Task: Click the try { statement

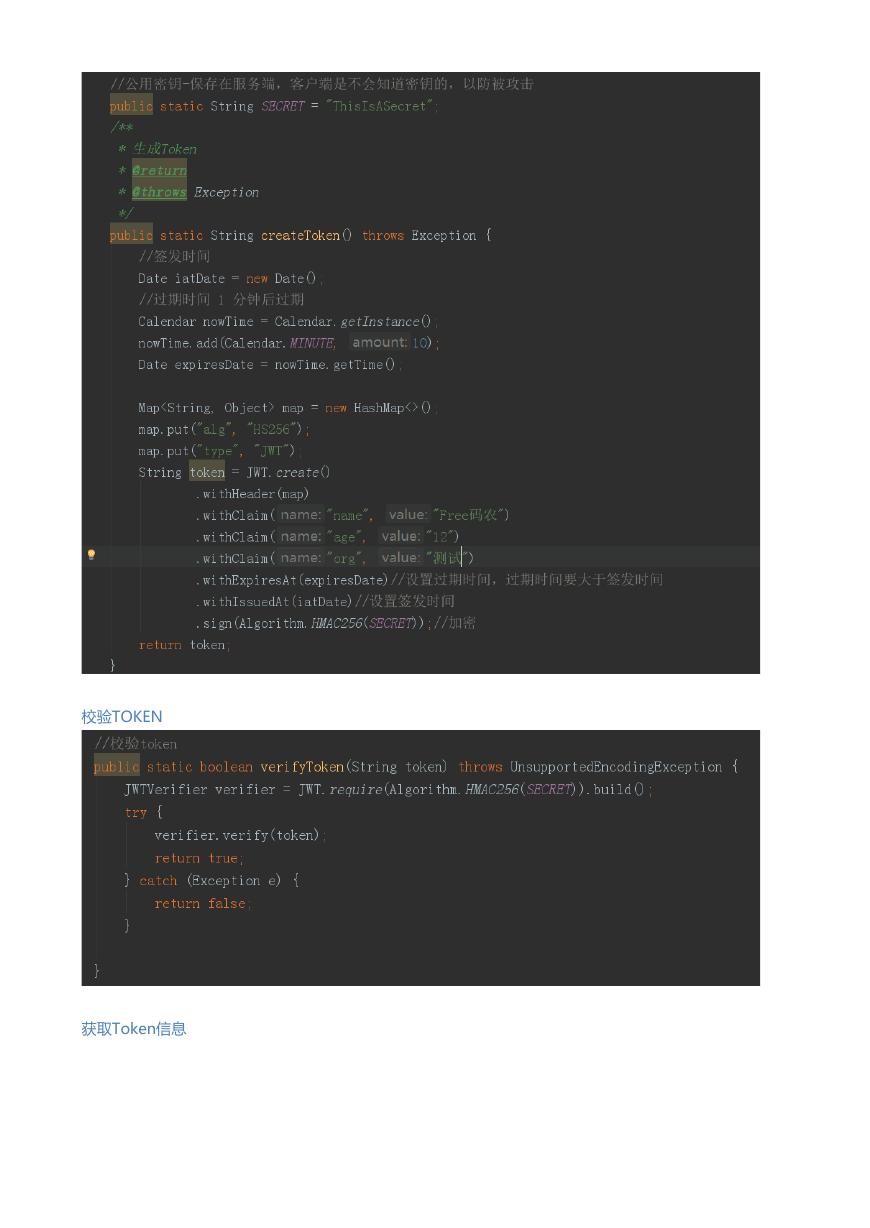Action: [143, 812]
